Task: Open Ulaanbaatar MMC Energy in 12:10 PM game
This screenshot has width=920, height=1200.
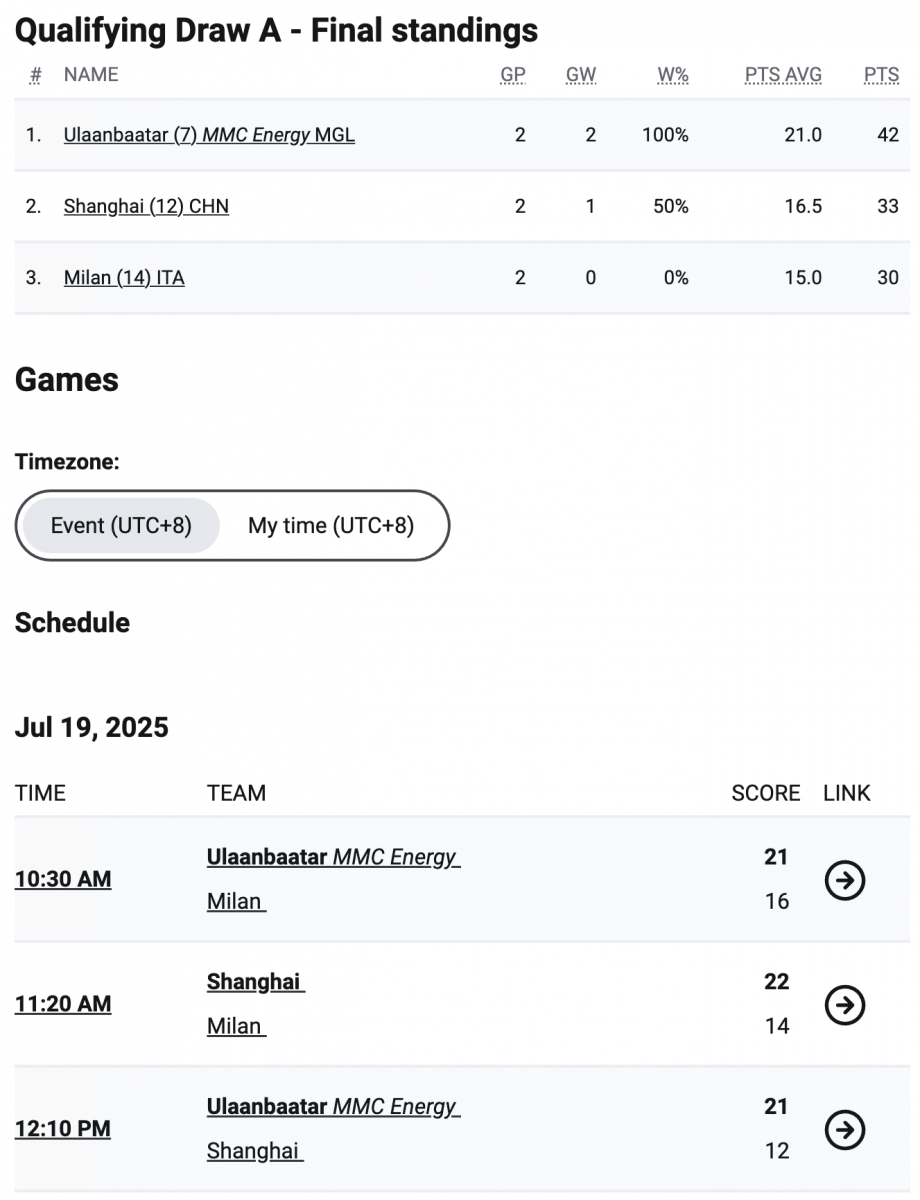Action: (x=334, y=1107)
